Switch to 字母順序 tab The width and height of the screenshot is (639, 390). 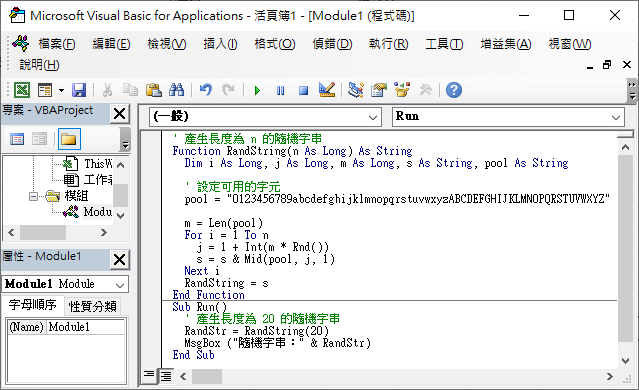click(33, 305)
